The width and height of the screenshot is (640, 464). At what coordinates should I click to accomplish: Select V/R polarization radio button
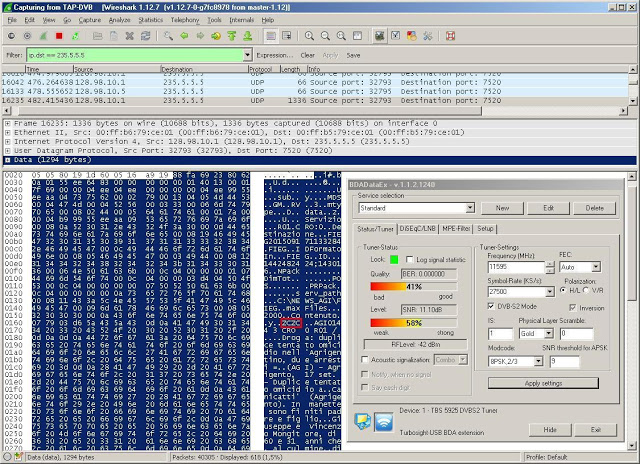(586, 290)
